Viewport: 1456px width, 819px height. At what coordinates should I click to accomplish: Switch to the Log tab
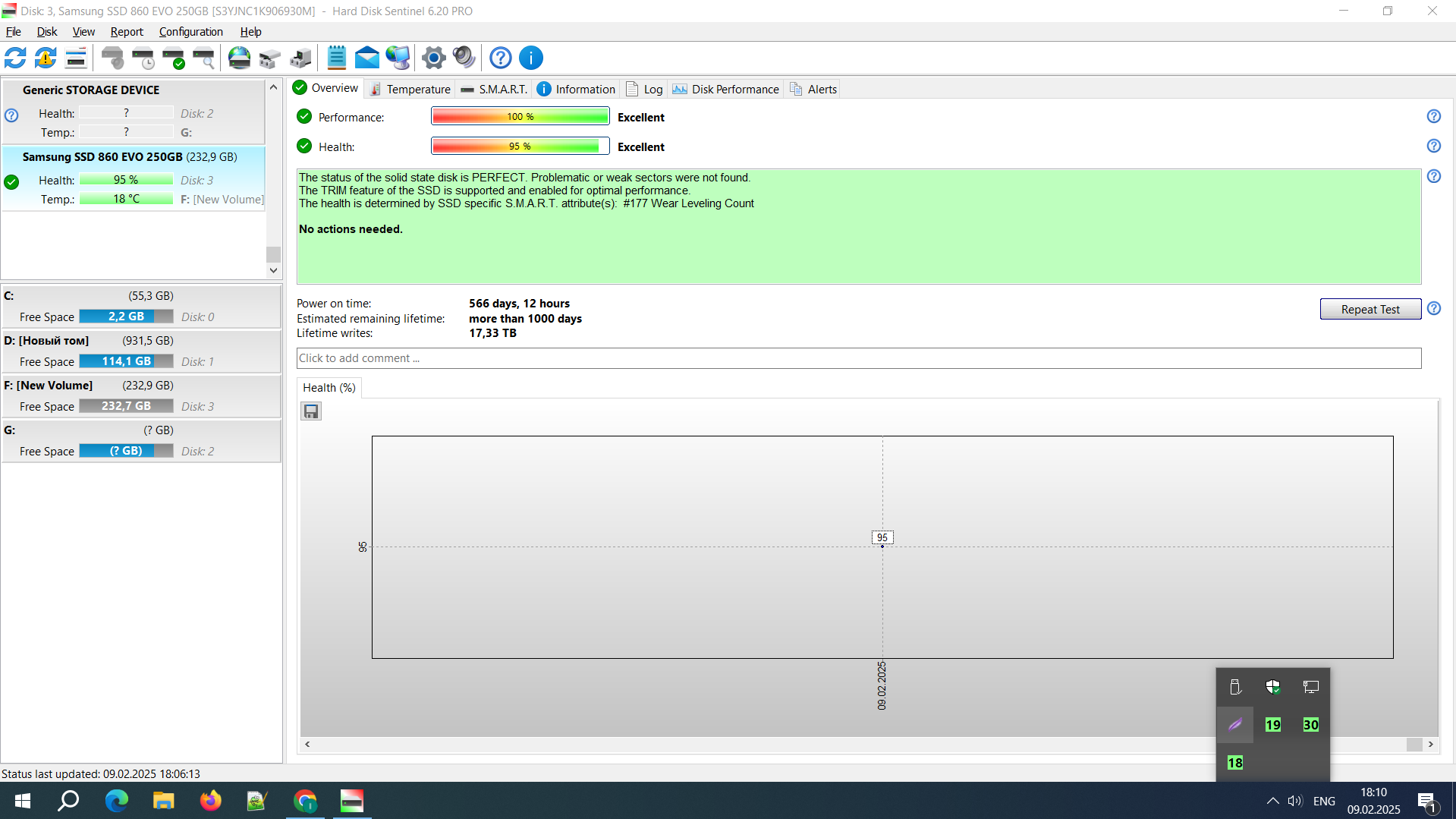click(x=644, y=89)
